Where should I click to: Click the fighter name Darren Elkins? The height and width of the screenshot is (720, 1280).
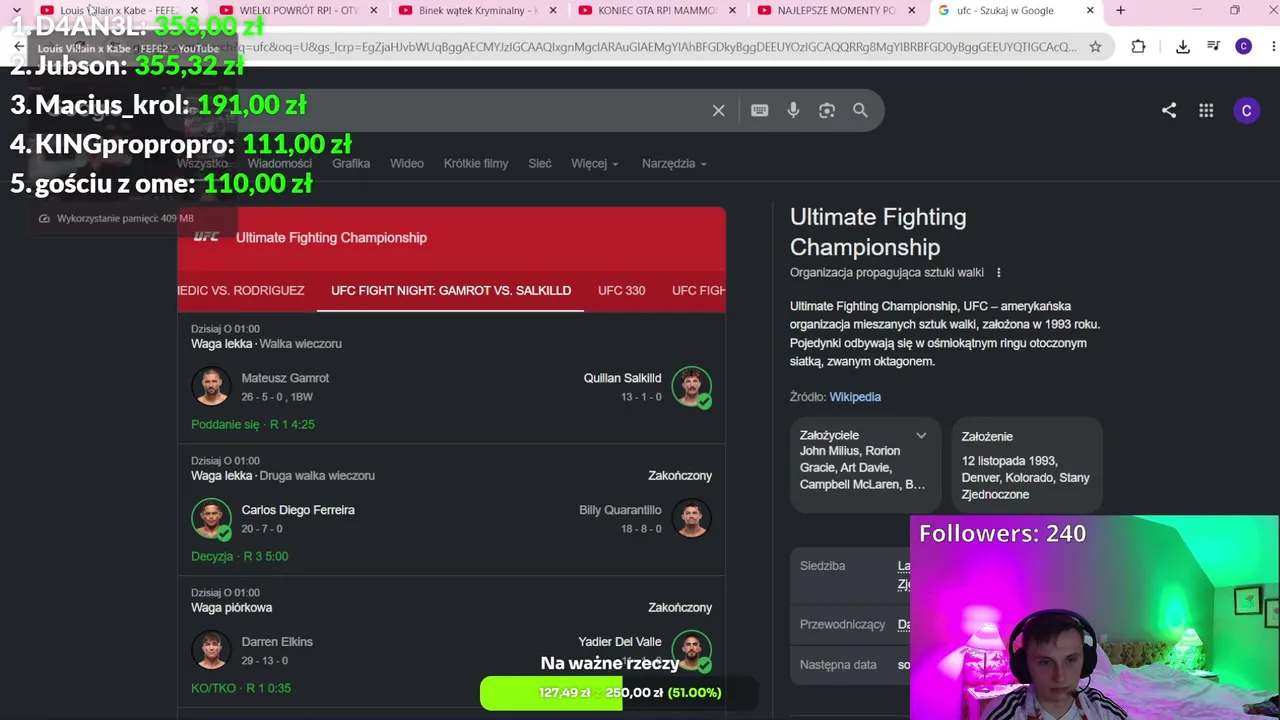(x=277, y=642)
